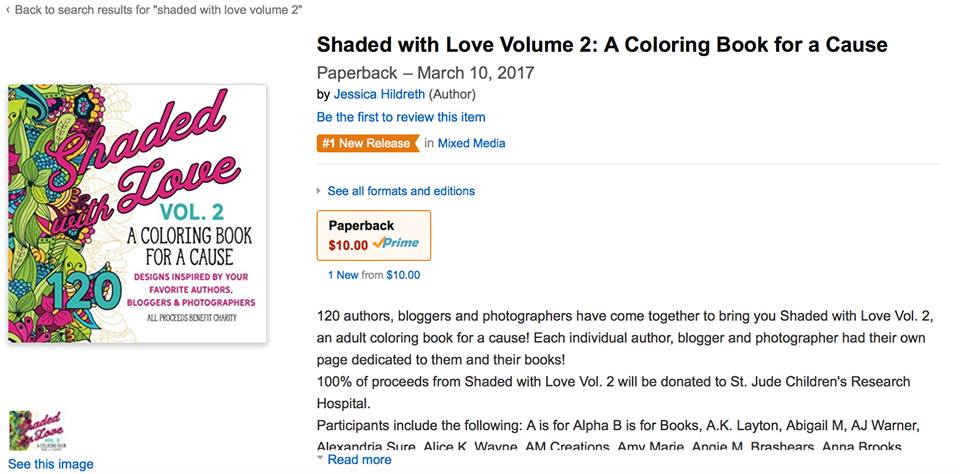Open the large Shaded with Love cover image
Screen dimensions: 960x474
coord(137,214)
